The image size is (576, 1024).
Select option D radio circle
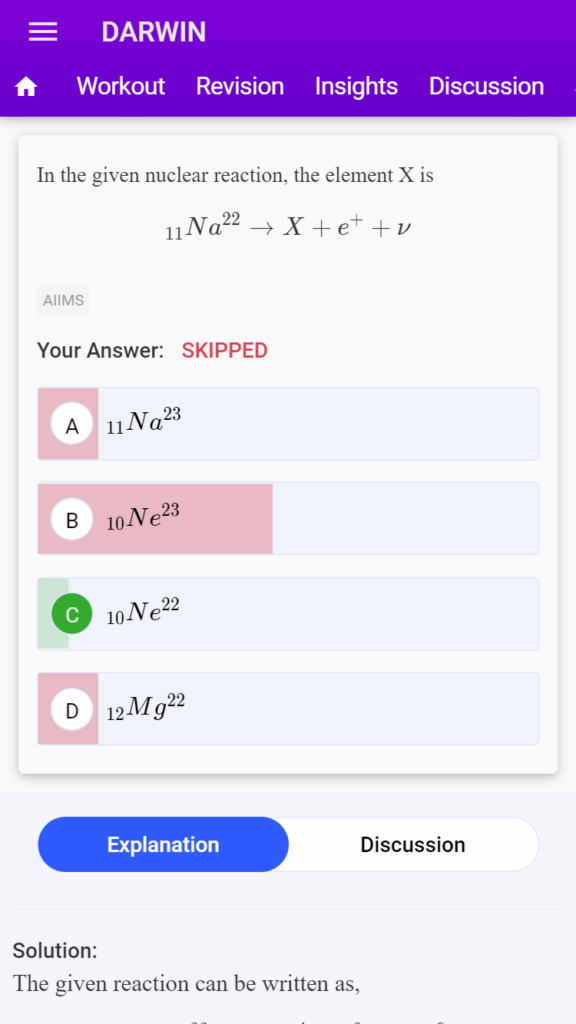tap(72, 709)
